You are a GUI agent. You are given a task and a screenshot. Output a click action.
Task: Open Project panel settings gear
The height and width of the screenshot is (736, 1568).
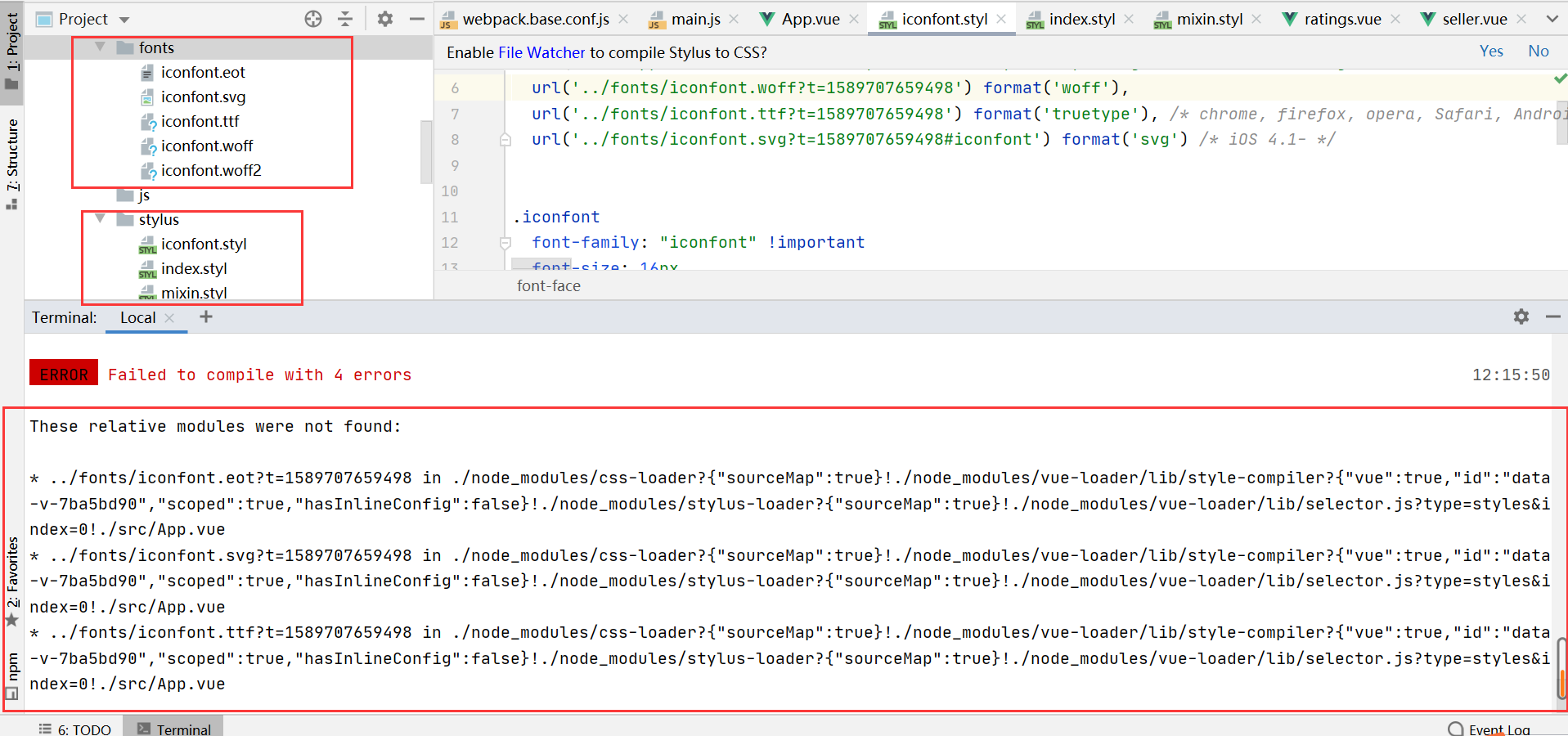click(x=385, y=19)
